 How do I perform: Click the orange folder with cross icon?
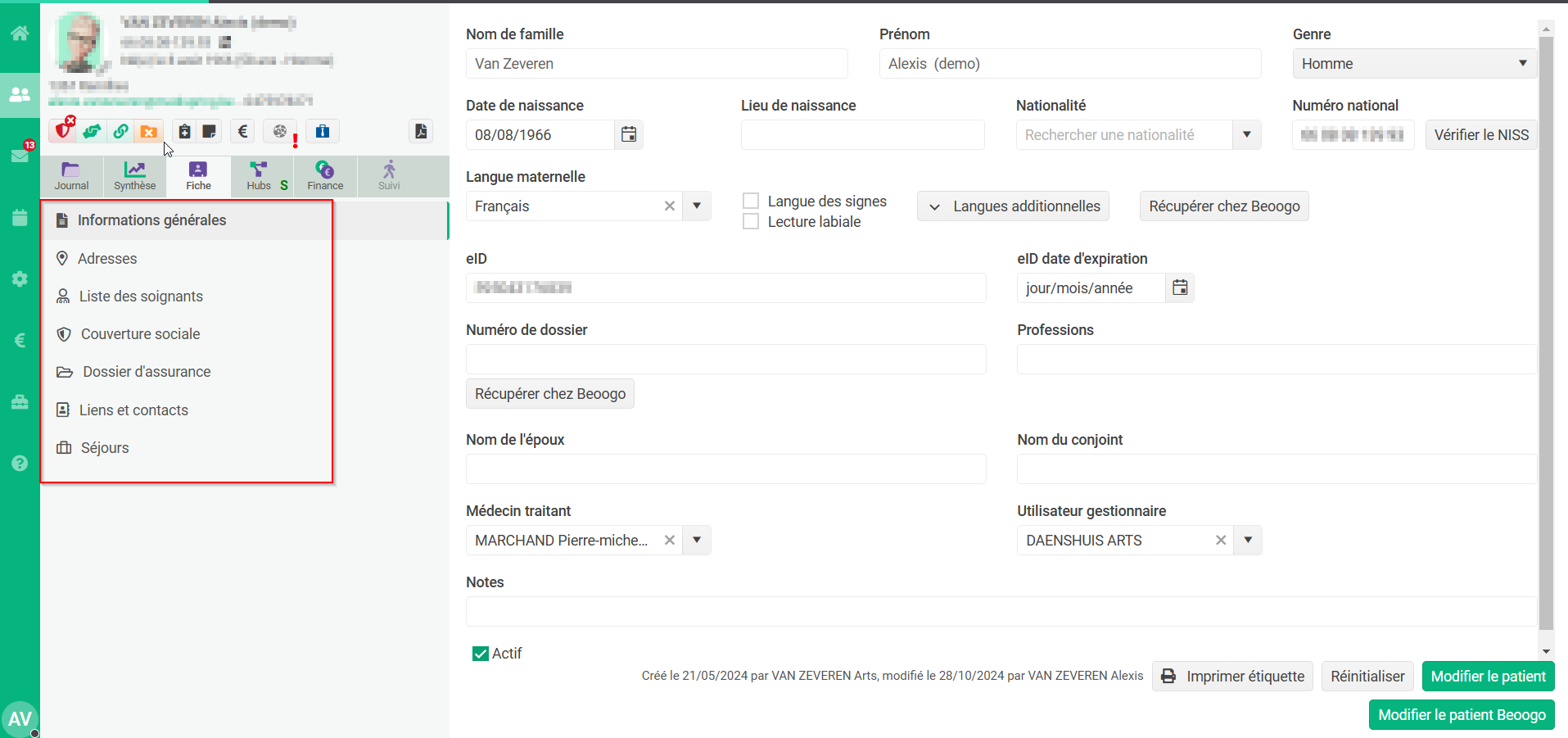click(x=149, y=131)
